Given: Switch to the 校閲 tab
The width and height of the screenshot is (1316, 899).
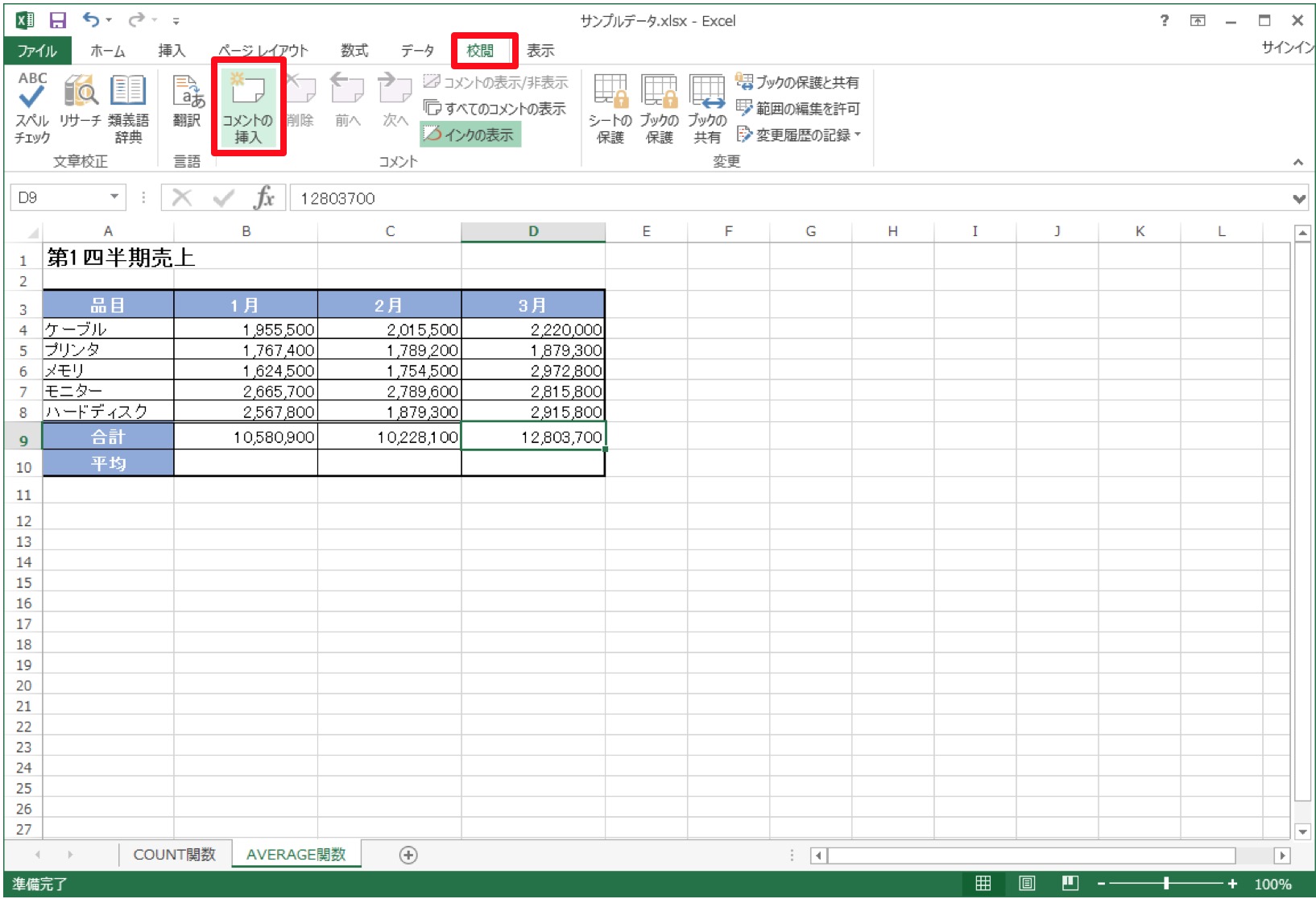Looking at the screenshot, I should [481, 50].
